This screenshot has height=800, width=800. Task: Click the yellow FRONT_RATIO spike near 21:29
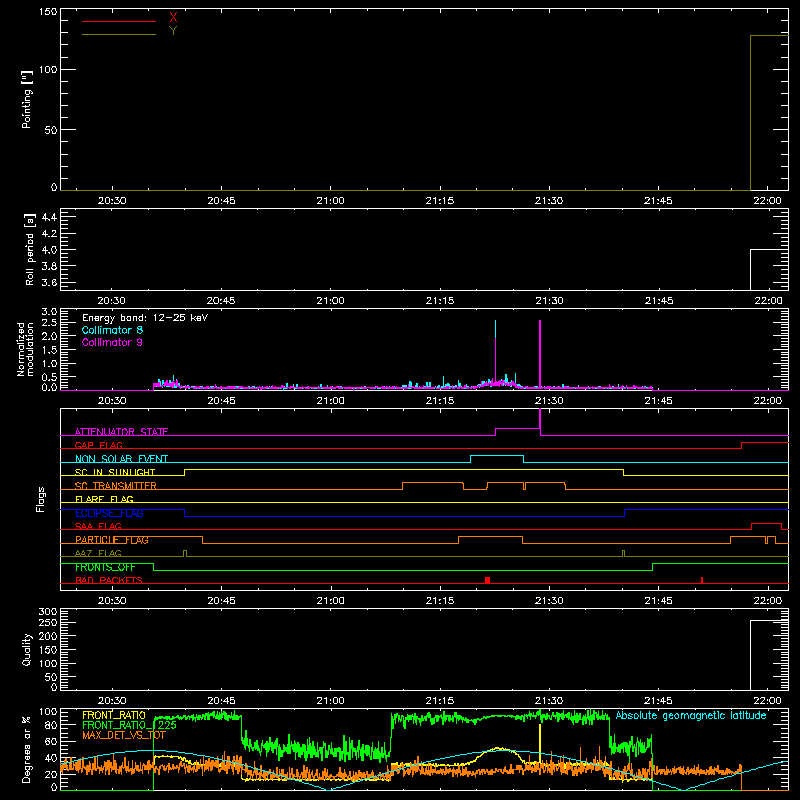click(540, 742)
